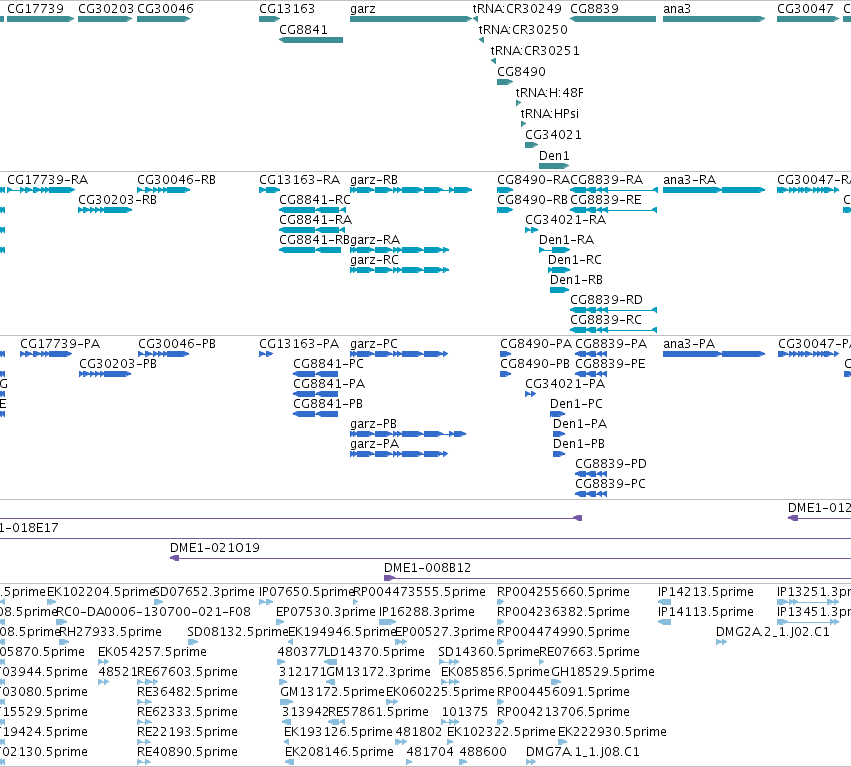Screen dimensions: 851x767
Task: Click the CG30047 gene bar
Action: click(x=808, y=19)
